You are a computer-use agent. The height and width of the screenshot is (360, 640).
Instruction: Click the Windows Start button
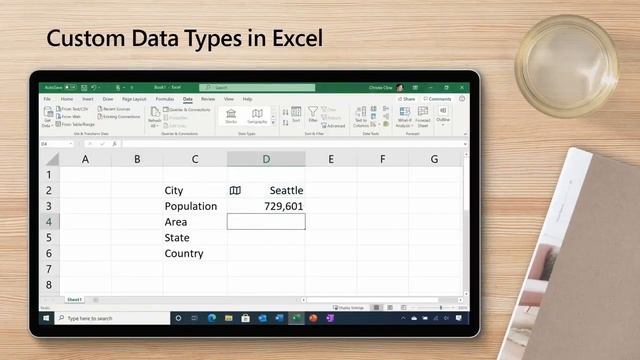[x=46, y=318]
